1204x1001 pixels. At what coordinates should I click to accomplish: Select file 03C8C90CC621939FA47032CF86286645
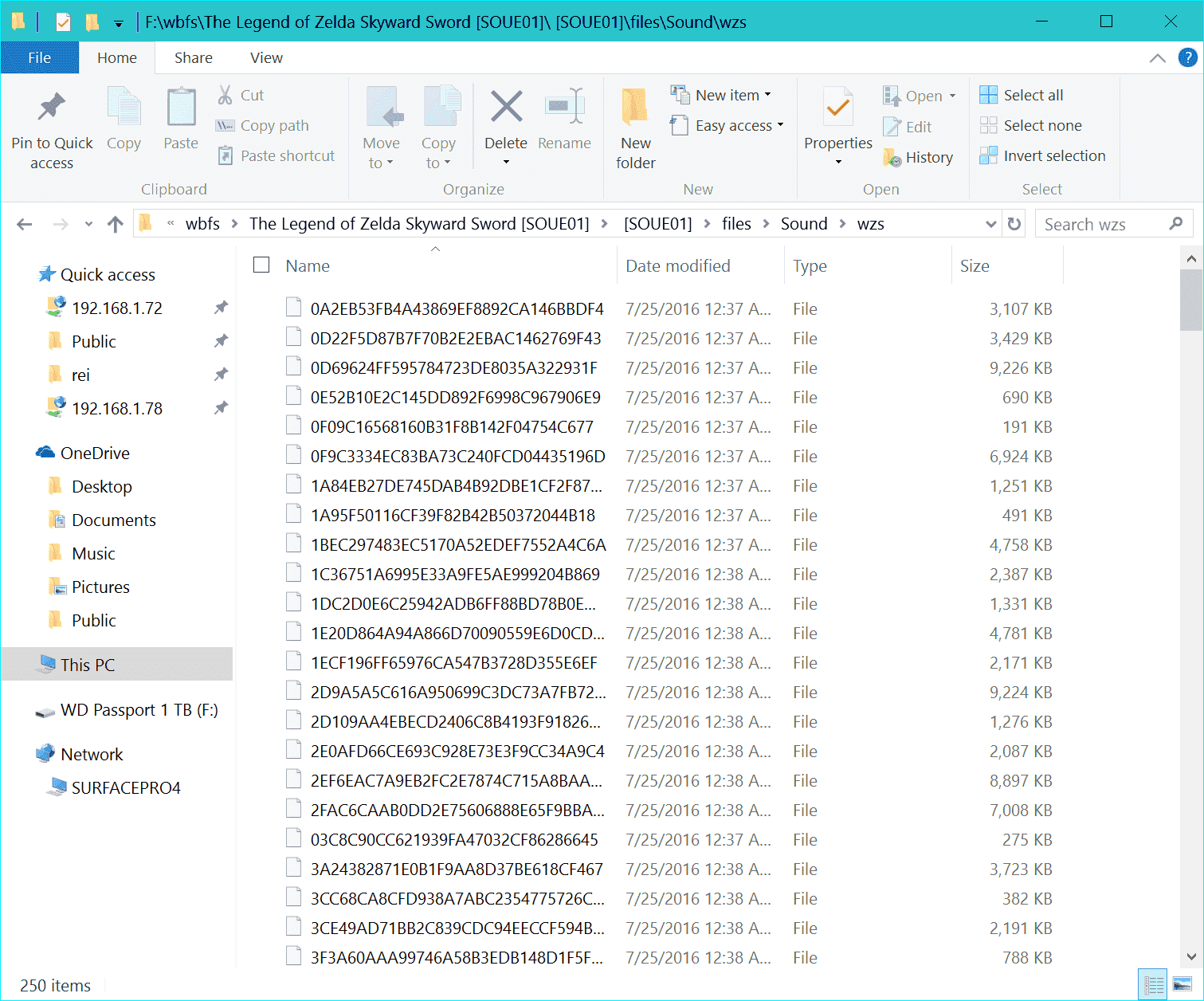tap(454, 839)
